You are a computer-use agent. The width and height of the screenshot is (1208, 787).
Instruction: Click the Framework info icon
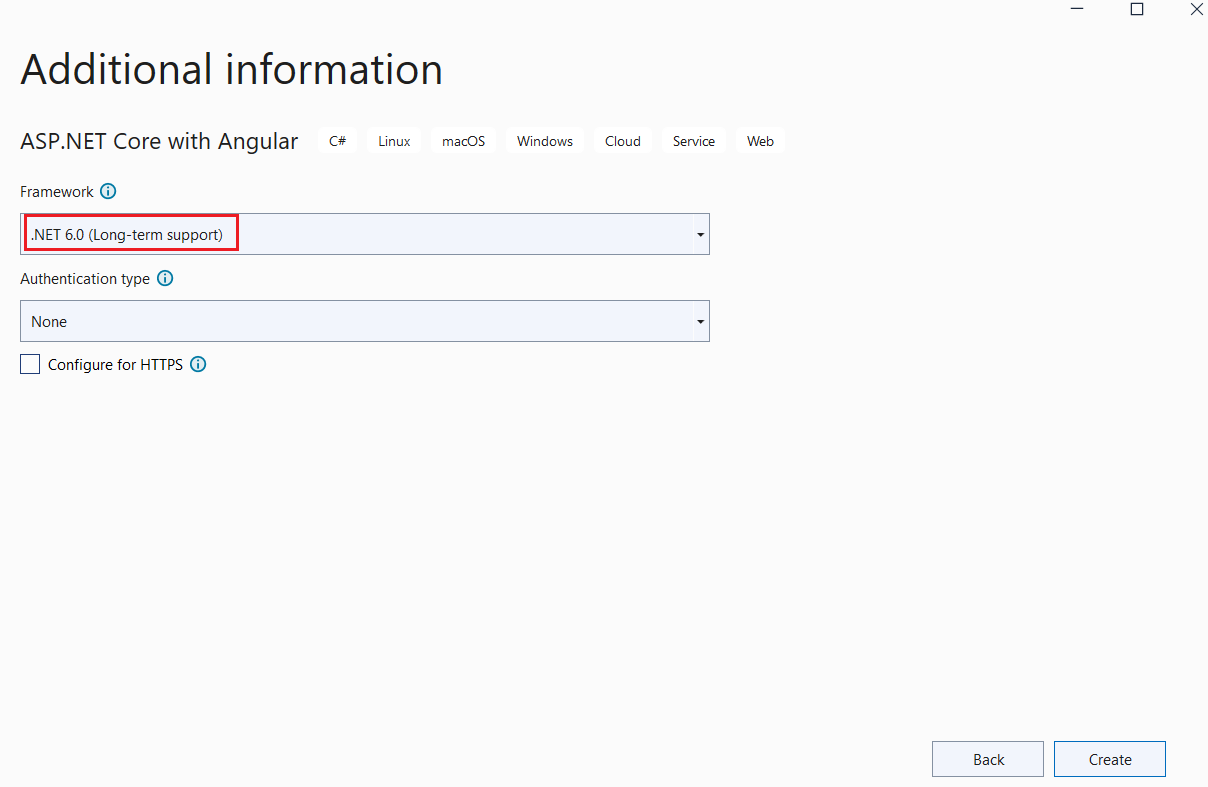pos(108,191)
